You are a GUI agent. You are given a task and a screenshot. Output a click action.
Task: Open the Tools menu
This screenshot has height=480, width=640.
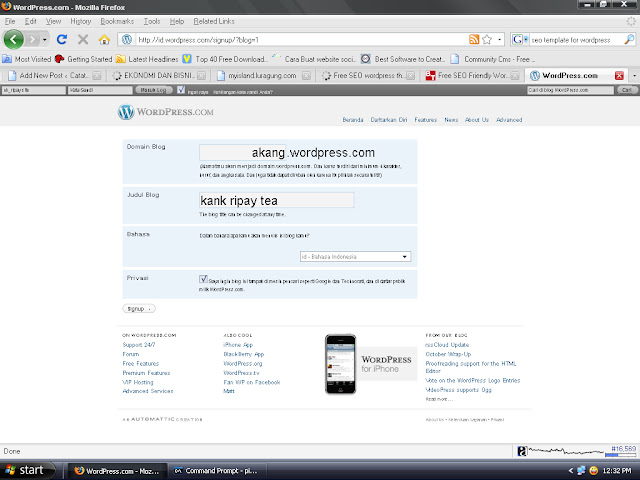[151, 21]
